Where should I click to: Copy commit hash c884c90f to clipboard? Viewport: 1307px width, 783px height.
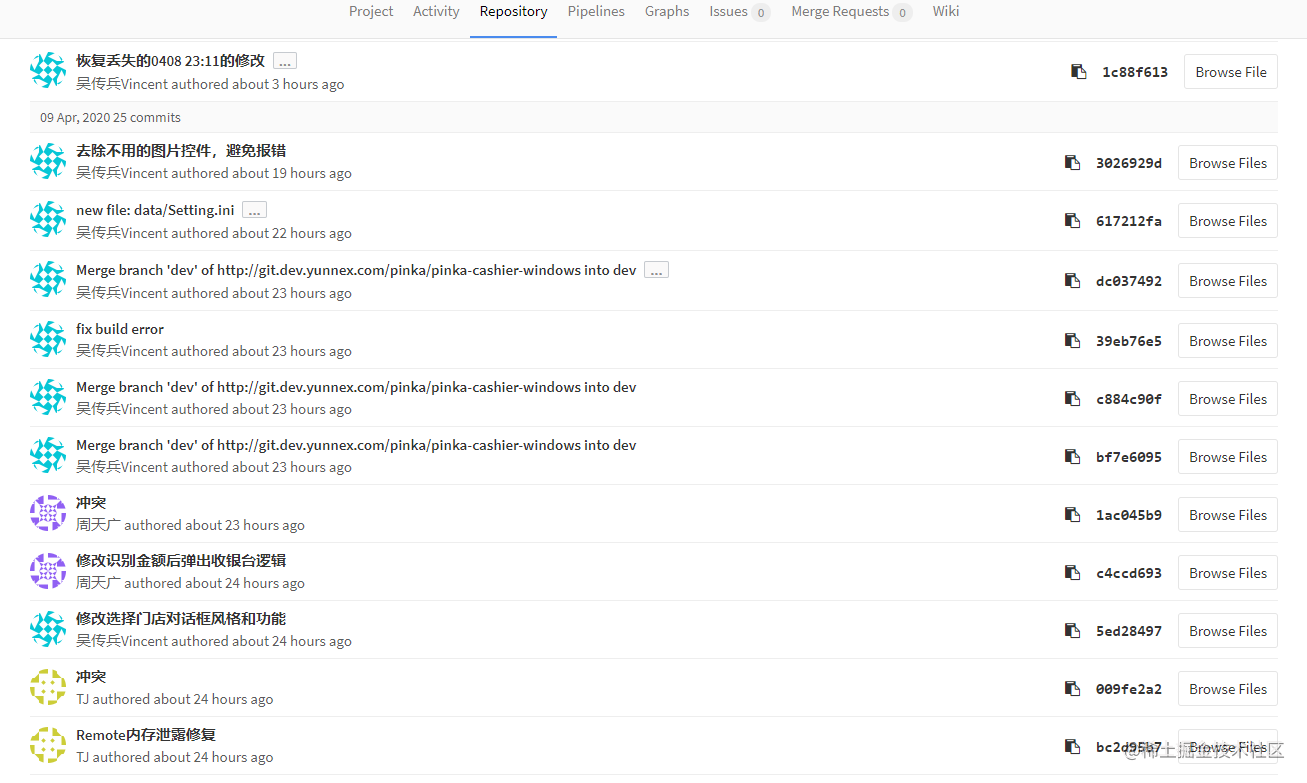[1073, 399]
